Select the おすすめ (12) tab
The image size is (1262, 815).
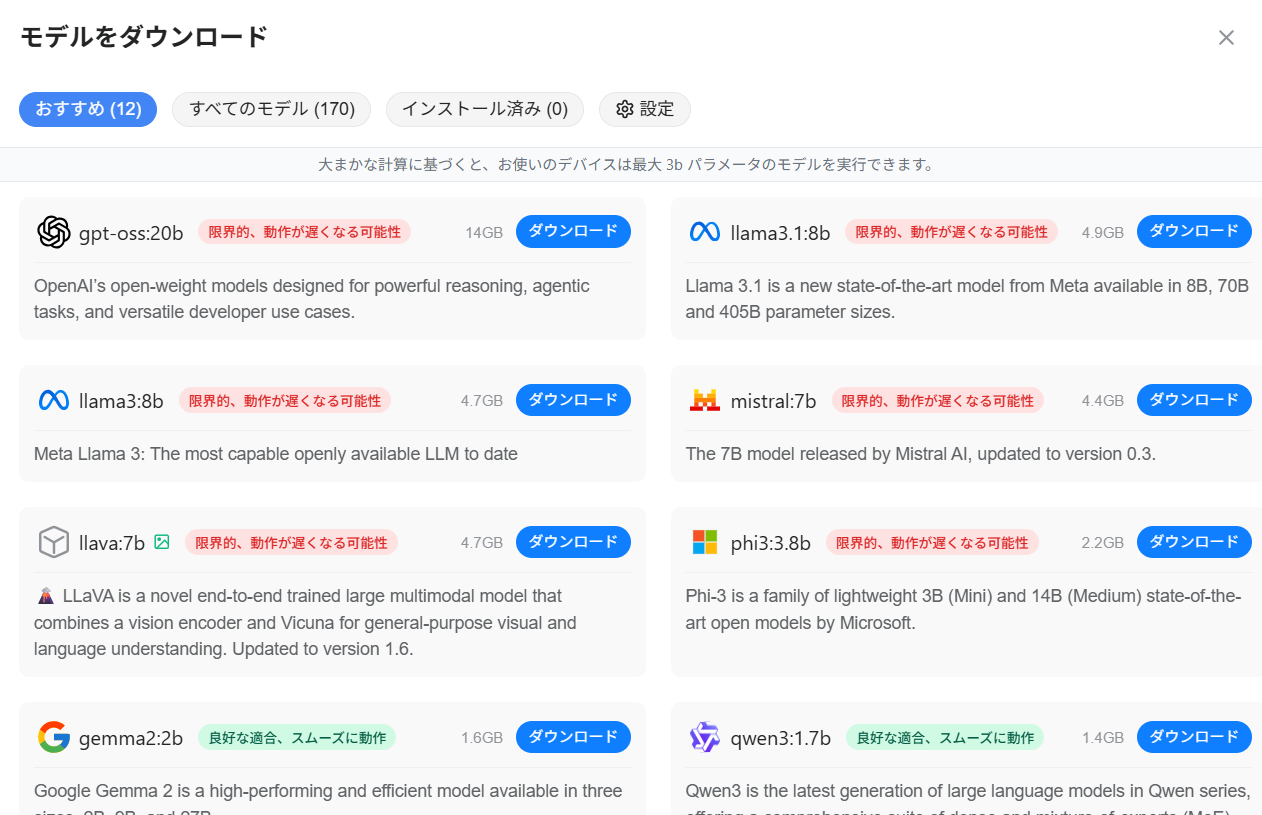coord(88,110)
